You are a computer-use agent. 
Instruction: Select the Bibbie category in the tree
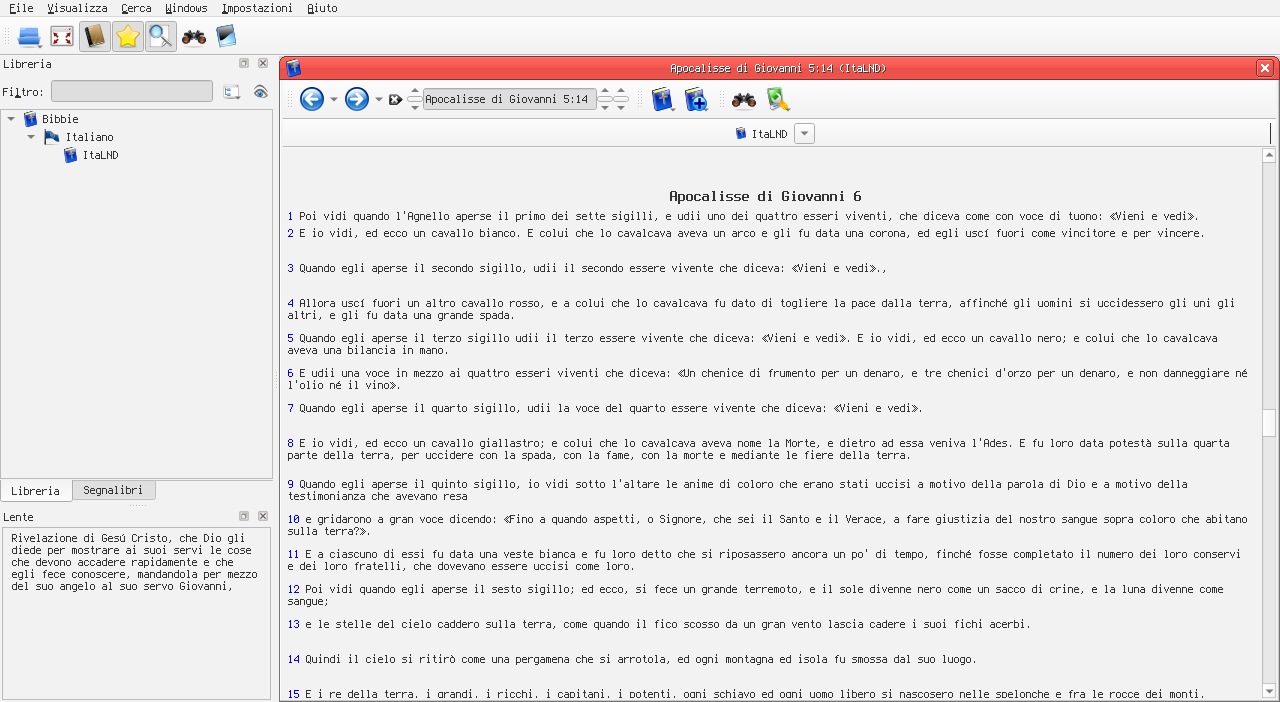[60, 119]
